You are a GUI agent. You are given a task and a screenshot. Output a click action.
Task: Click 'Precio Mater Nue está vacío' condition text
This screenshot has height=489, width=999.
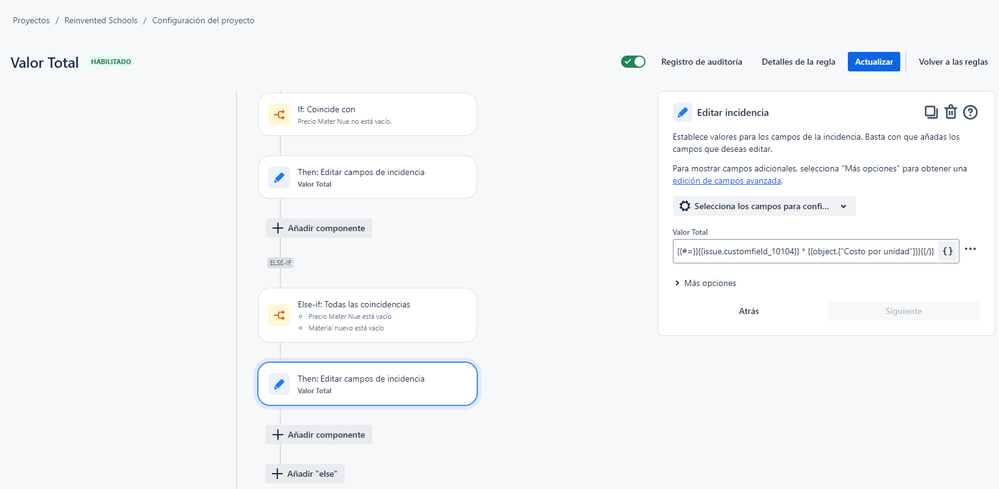pyautogui.click(x=350, y=316)
